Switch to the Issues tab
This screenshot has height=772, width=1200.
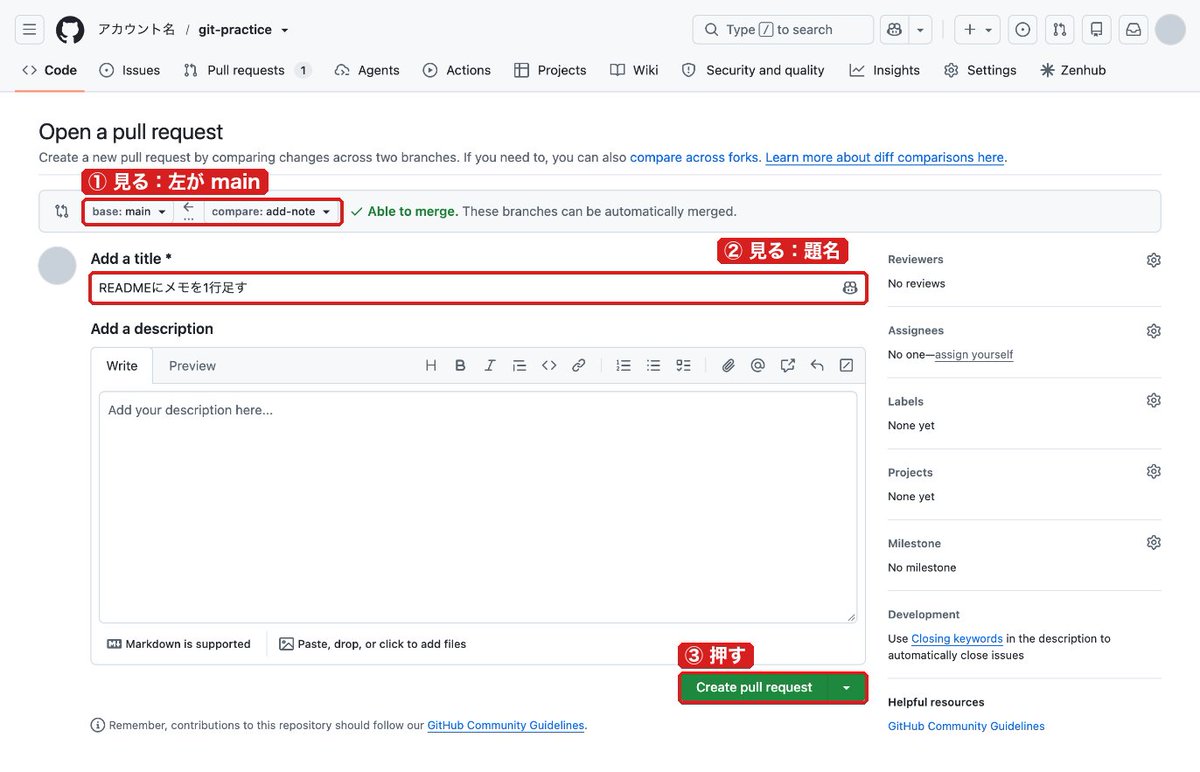tap(130, 70)
